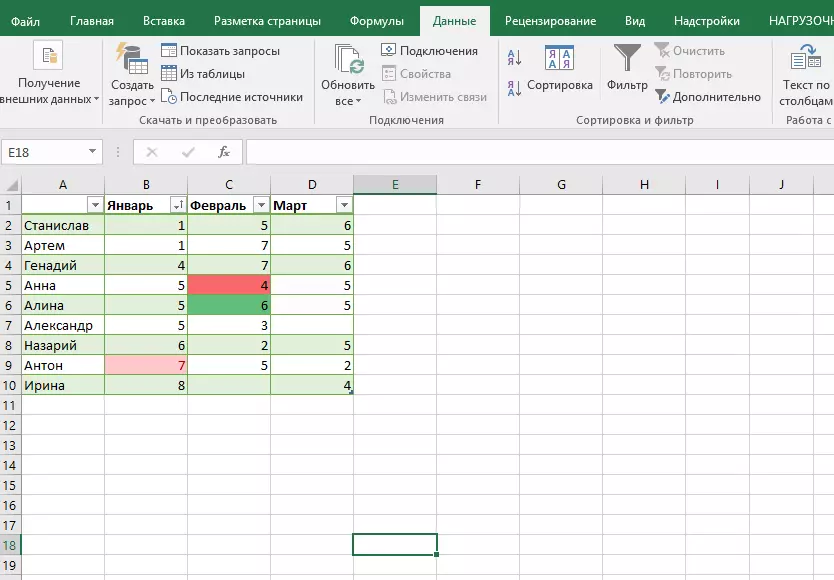
Task: Click the Filter funnel icon
Action: (627, 58)
